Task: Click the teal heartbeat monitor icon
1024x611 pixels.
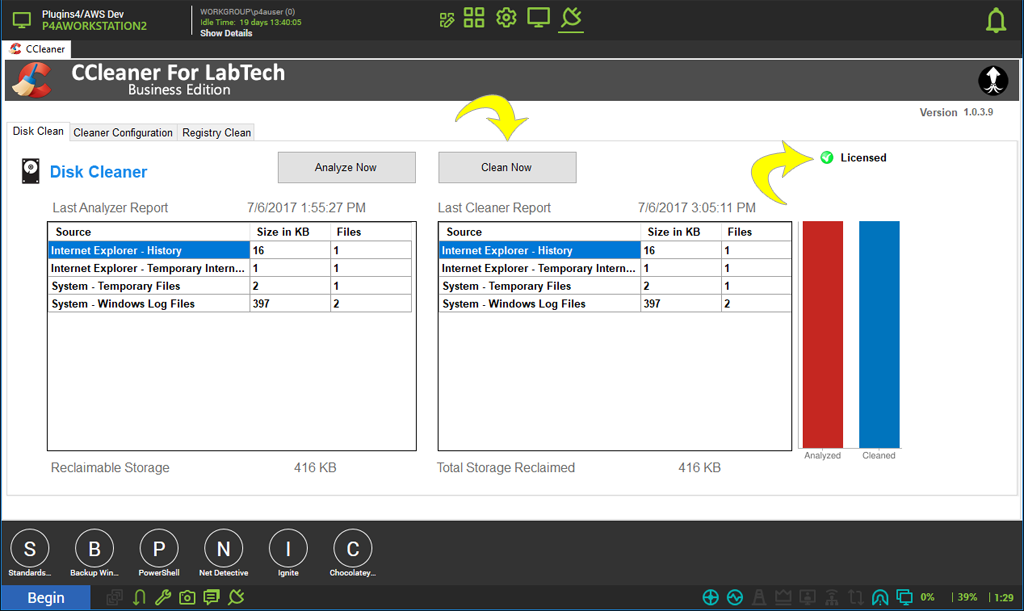Action: click(735, 597)
